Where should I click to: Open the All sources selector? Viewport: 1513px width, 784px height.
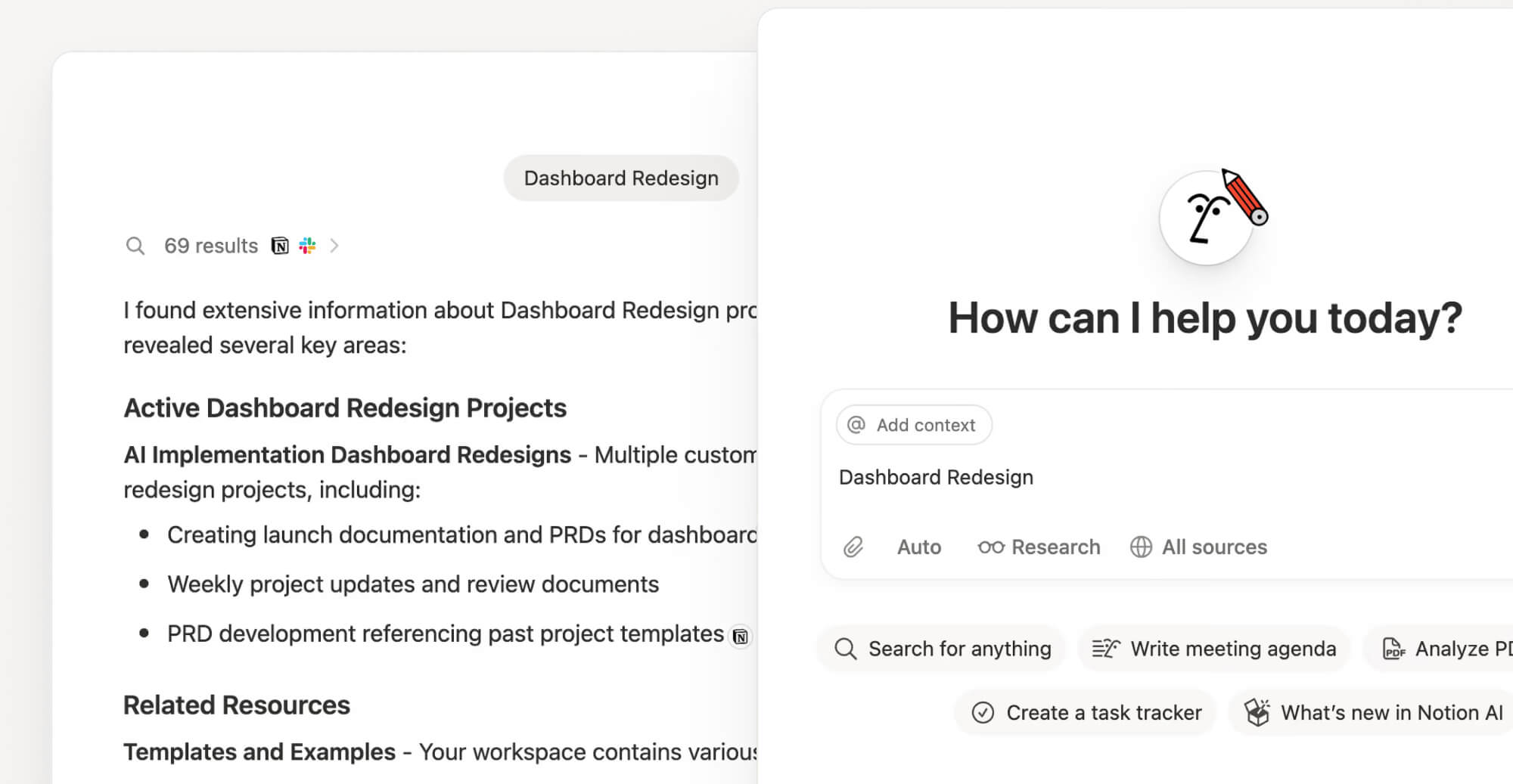1198,547
